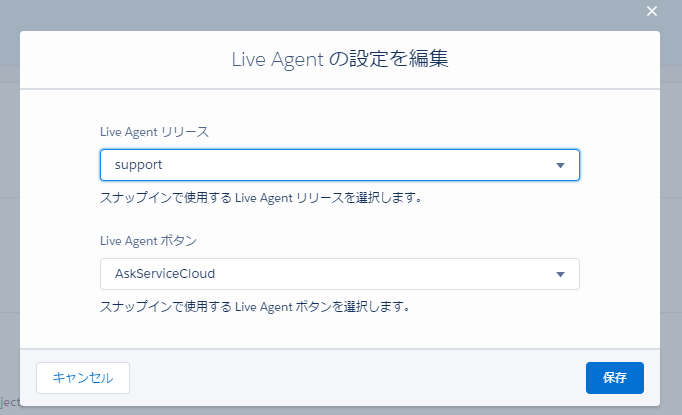Open the Live Agent ボタン combo box

coord(340,274)
